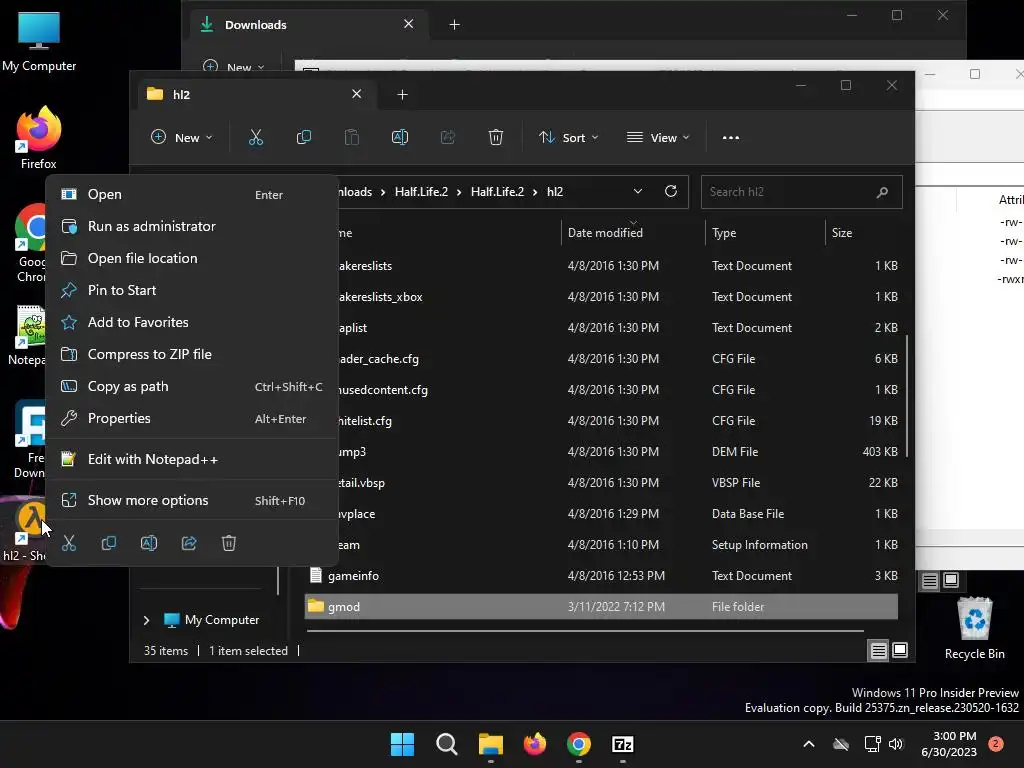
Task: Switch hl2 window to large thumbnails view icon
Action: (901, 650)
